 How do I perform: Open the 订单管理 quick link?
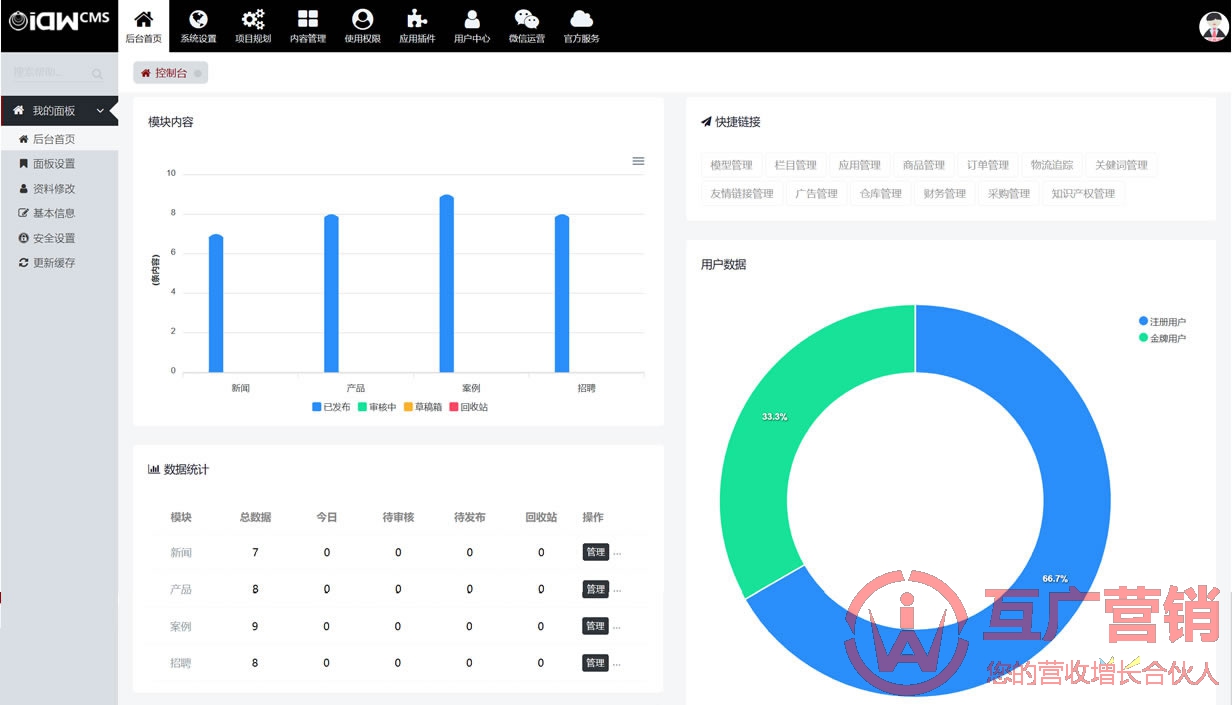[988, 165]
